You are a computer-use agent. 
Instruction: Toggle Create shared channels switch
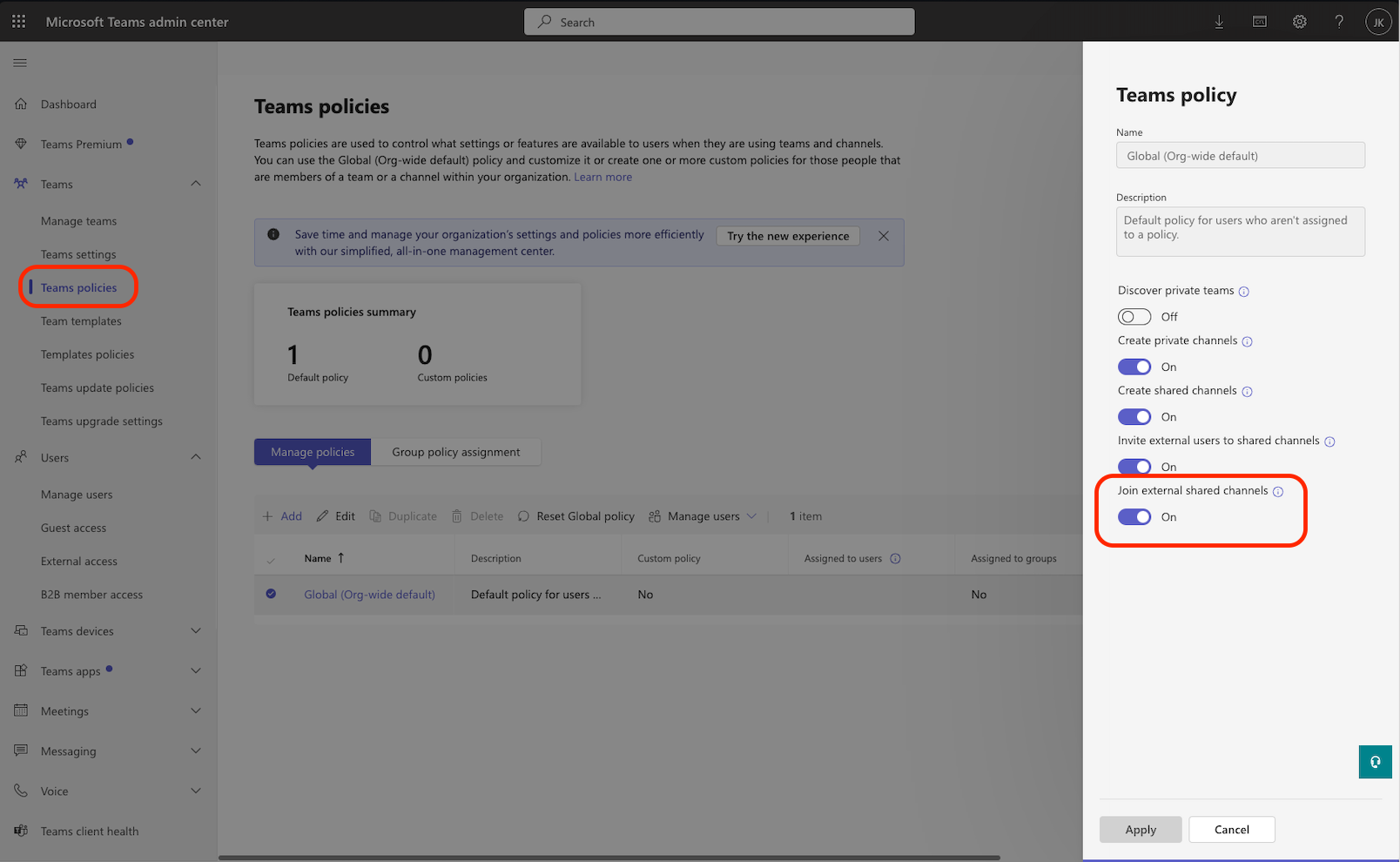click(x=1134, y=417)
